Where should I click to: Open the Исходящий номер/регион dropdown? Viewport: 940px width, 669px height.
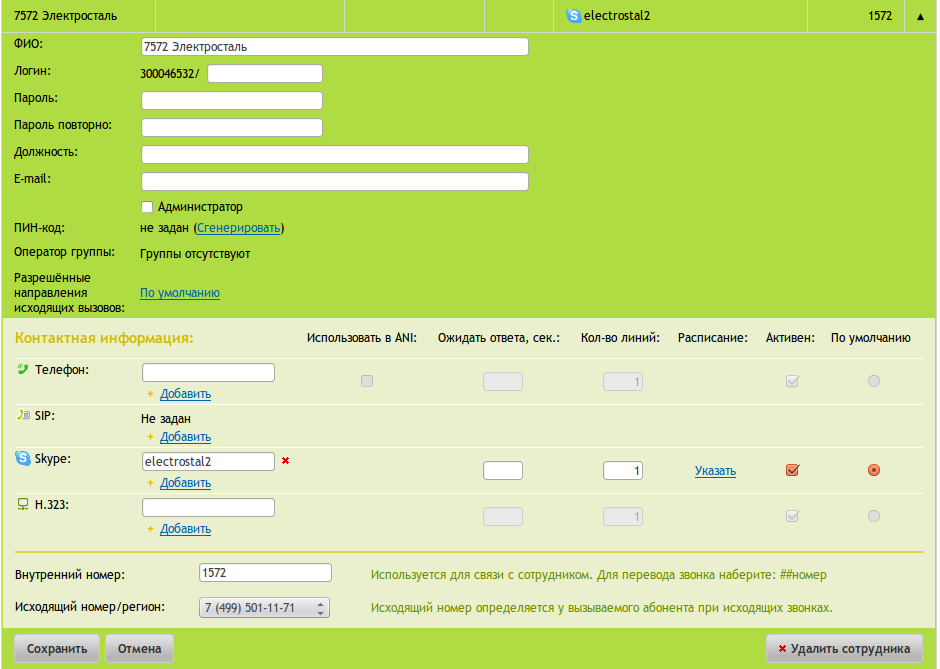click(x=264, y=608)
